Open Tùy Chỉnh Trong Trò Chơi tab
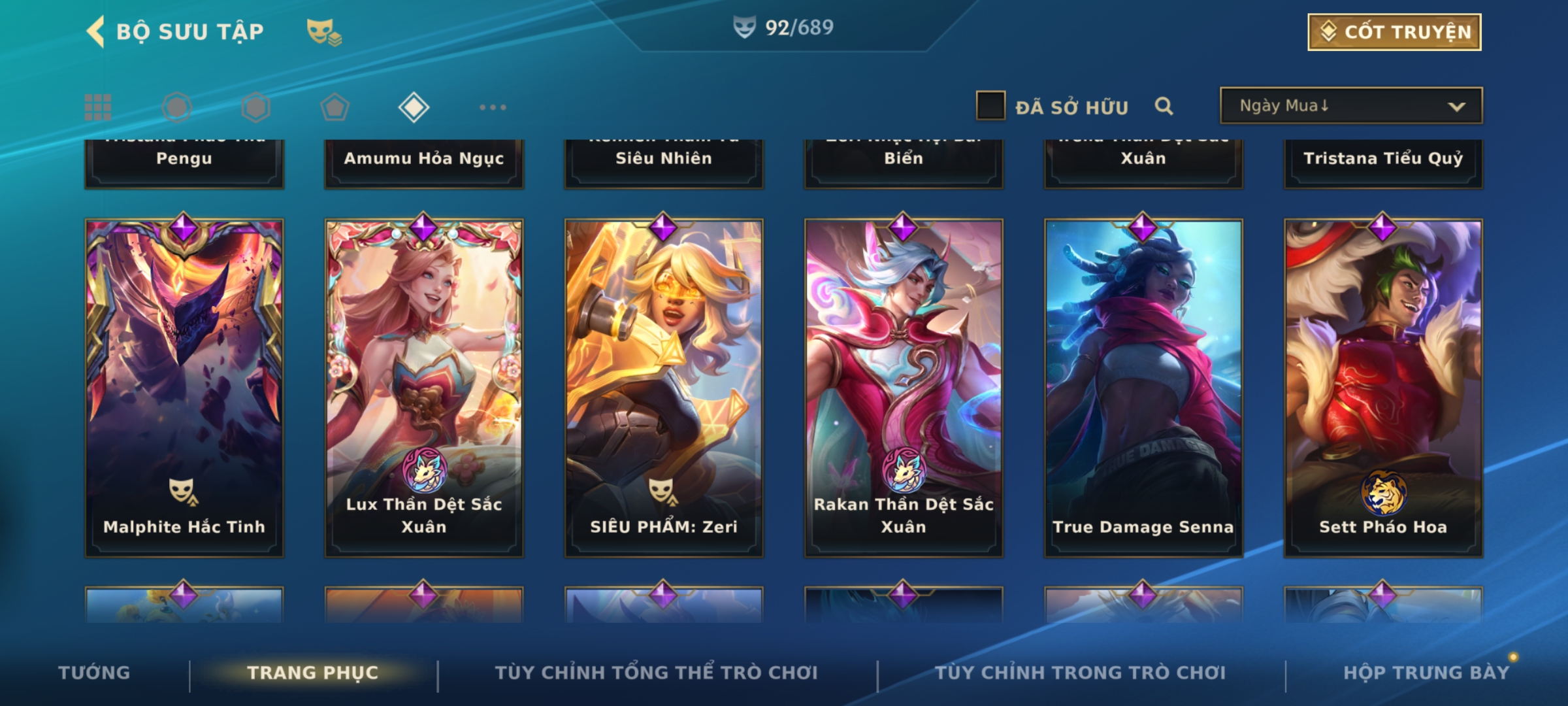1568x706 pixels. (1080, 673)
